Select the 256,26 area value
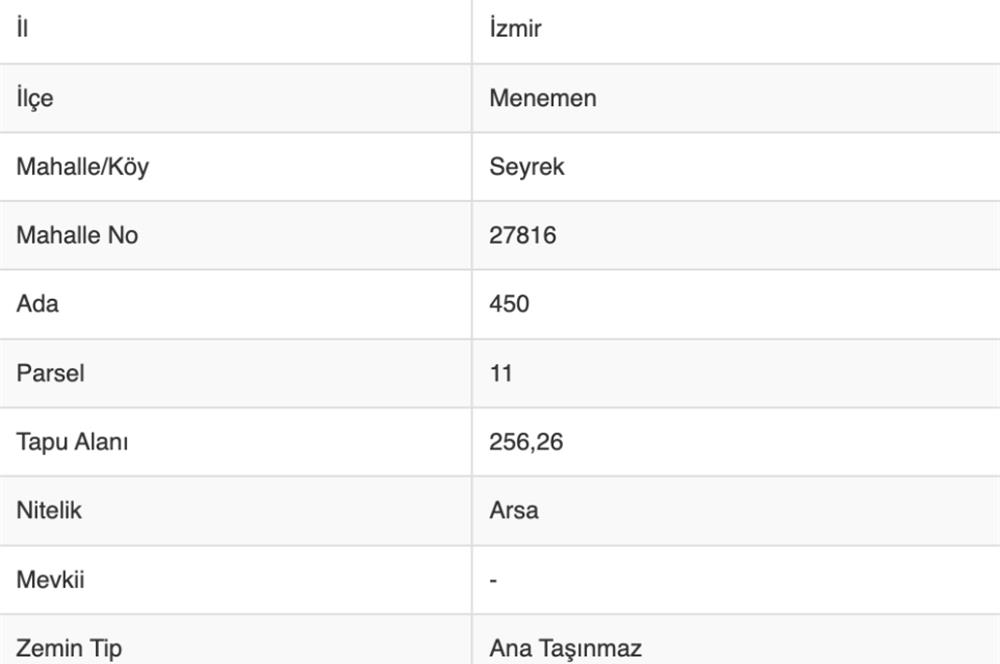This screenshot has width=1000, height=664. 526,441
